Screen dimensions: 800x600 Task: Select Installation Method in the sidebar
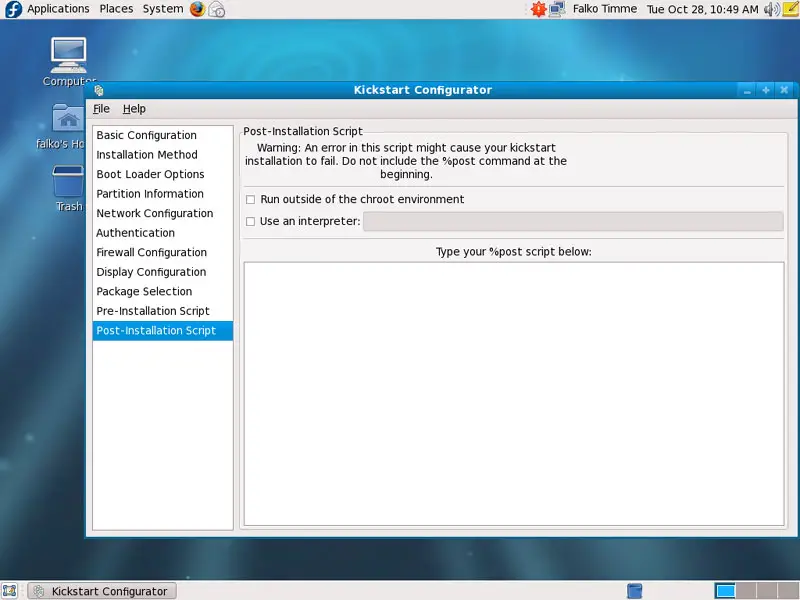(163, 155)
